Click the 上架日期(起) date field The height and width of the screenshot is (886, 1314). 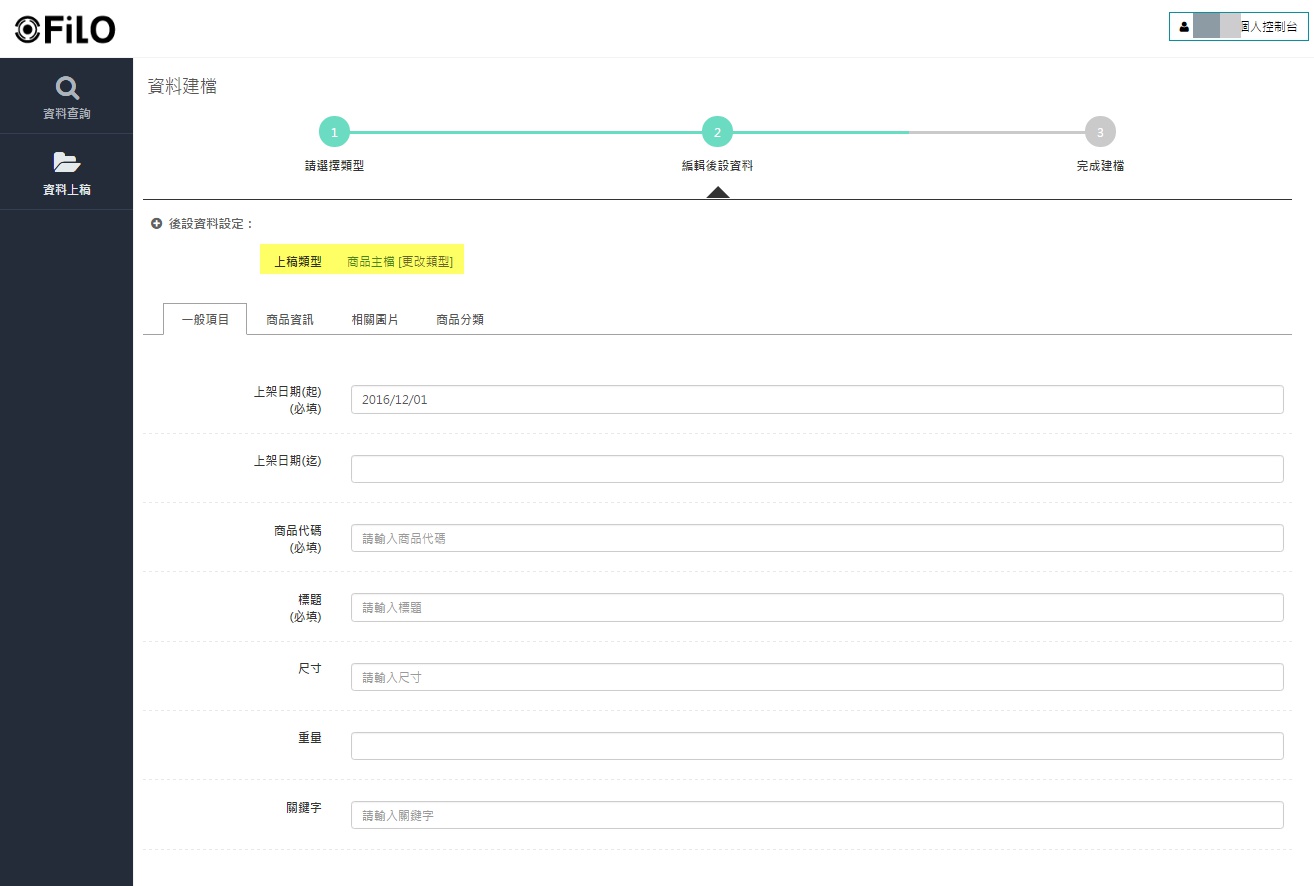point(817,399)
